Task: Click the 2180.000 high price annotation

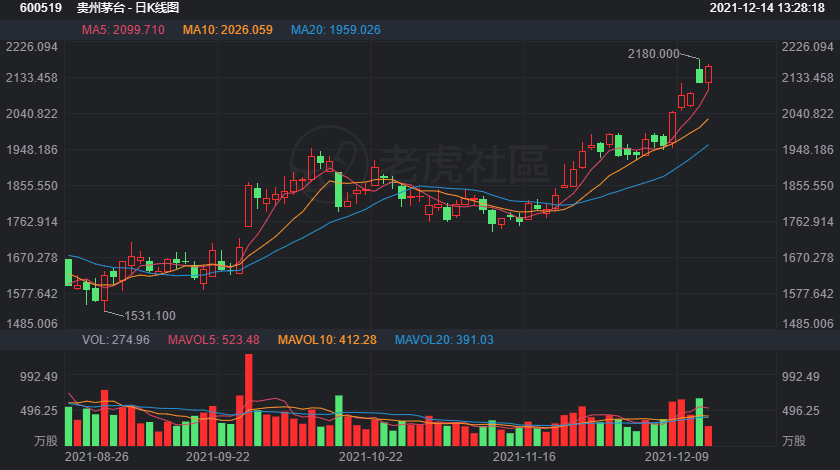Action: (x=654, y=54)
